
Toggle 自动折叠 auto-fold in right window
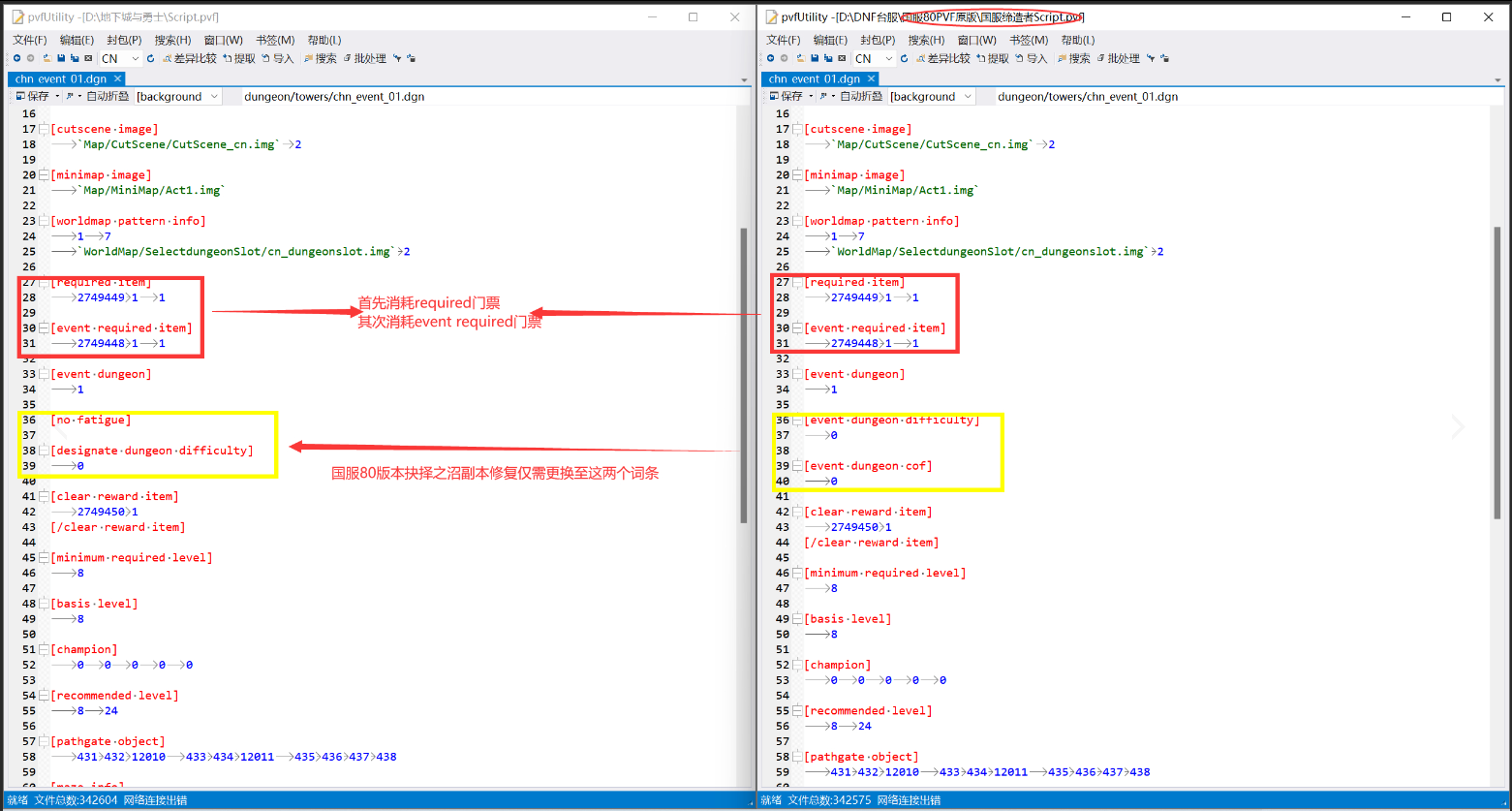pos(861,96)
